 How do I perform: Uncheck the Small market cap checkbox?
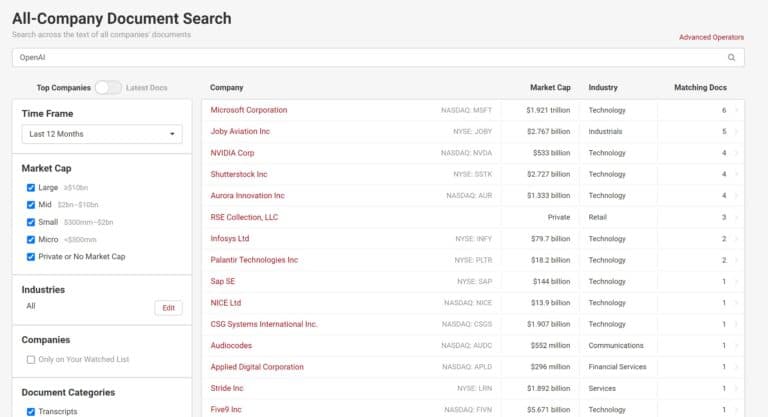[x=31, y=222]
